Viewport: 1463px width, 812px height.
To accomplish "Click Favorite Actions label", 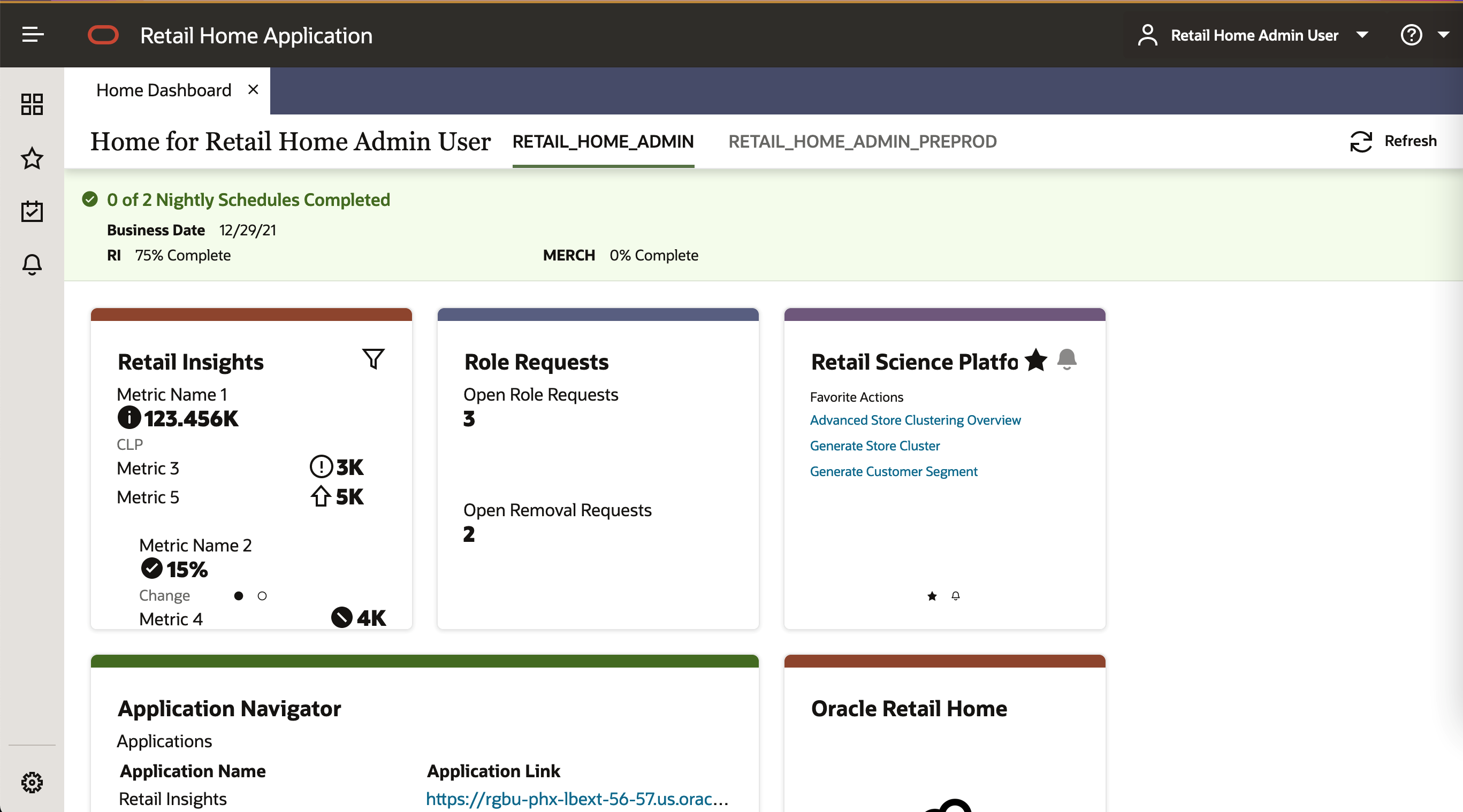I will tap(856, 397).
